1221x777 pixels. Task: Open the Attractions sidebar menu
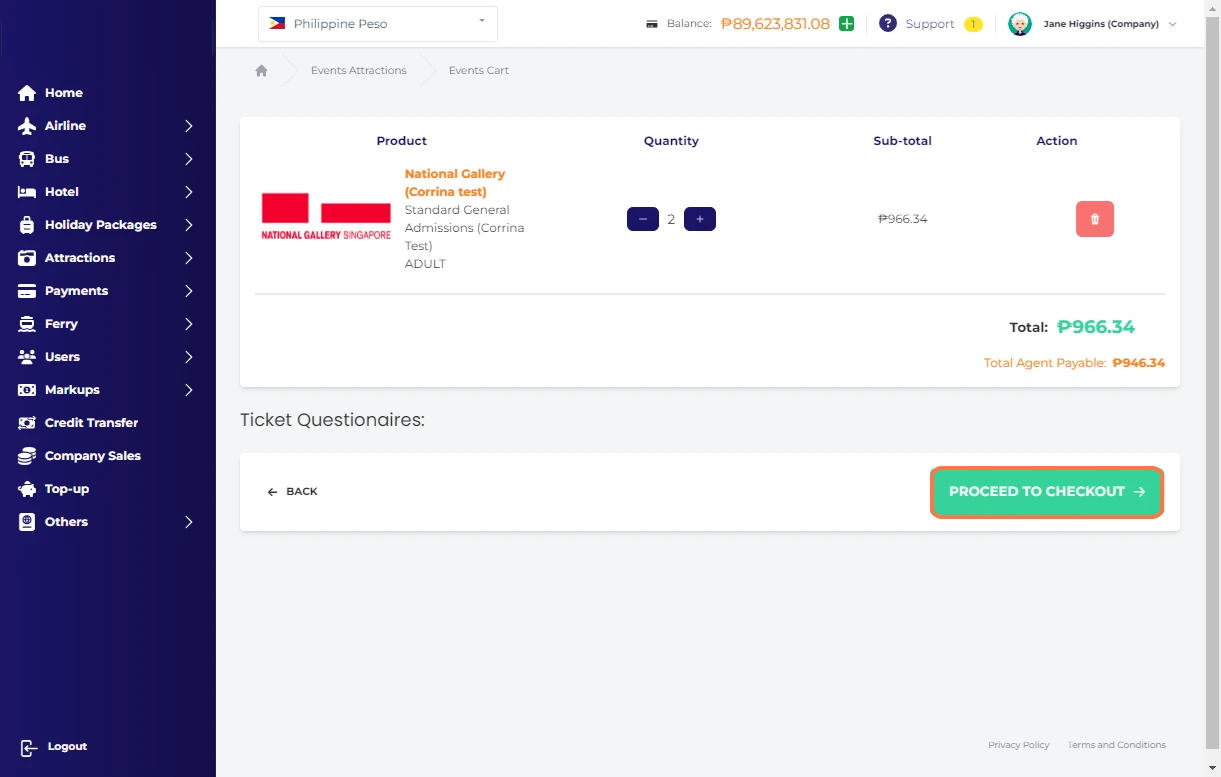[105, 258]
